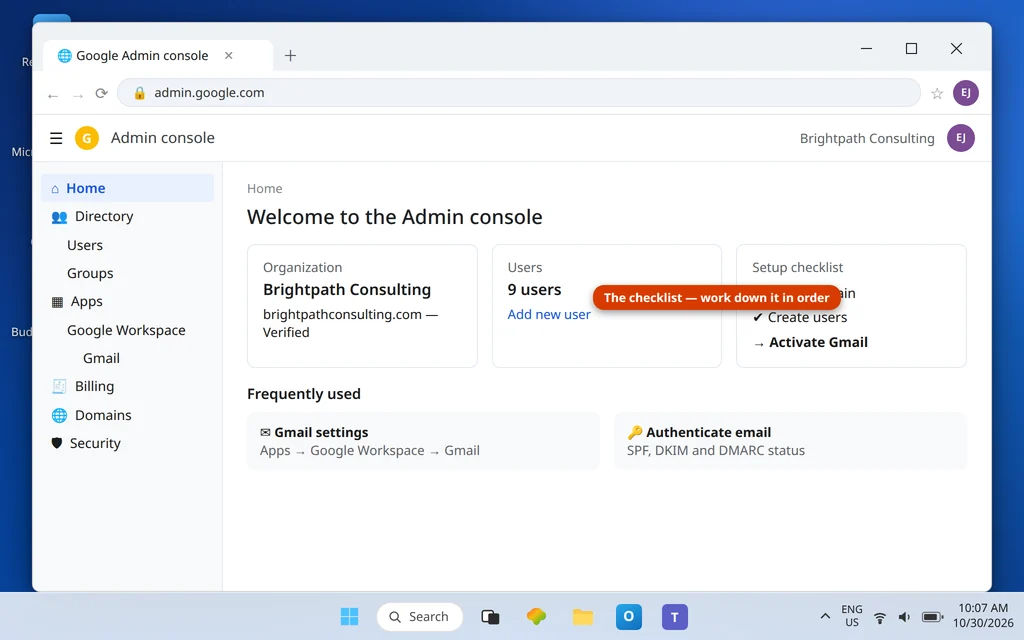The width and height of the screenshot is (1024, 640).
Task: Click the Setup checklist heading
Action: click(797, 267)
